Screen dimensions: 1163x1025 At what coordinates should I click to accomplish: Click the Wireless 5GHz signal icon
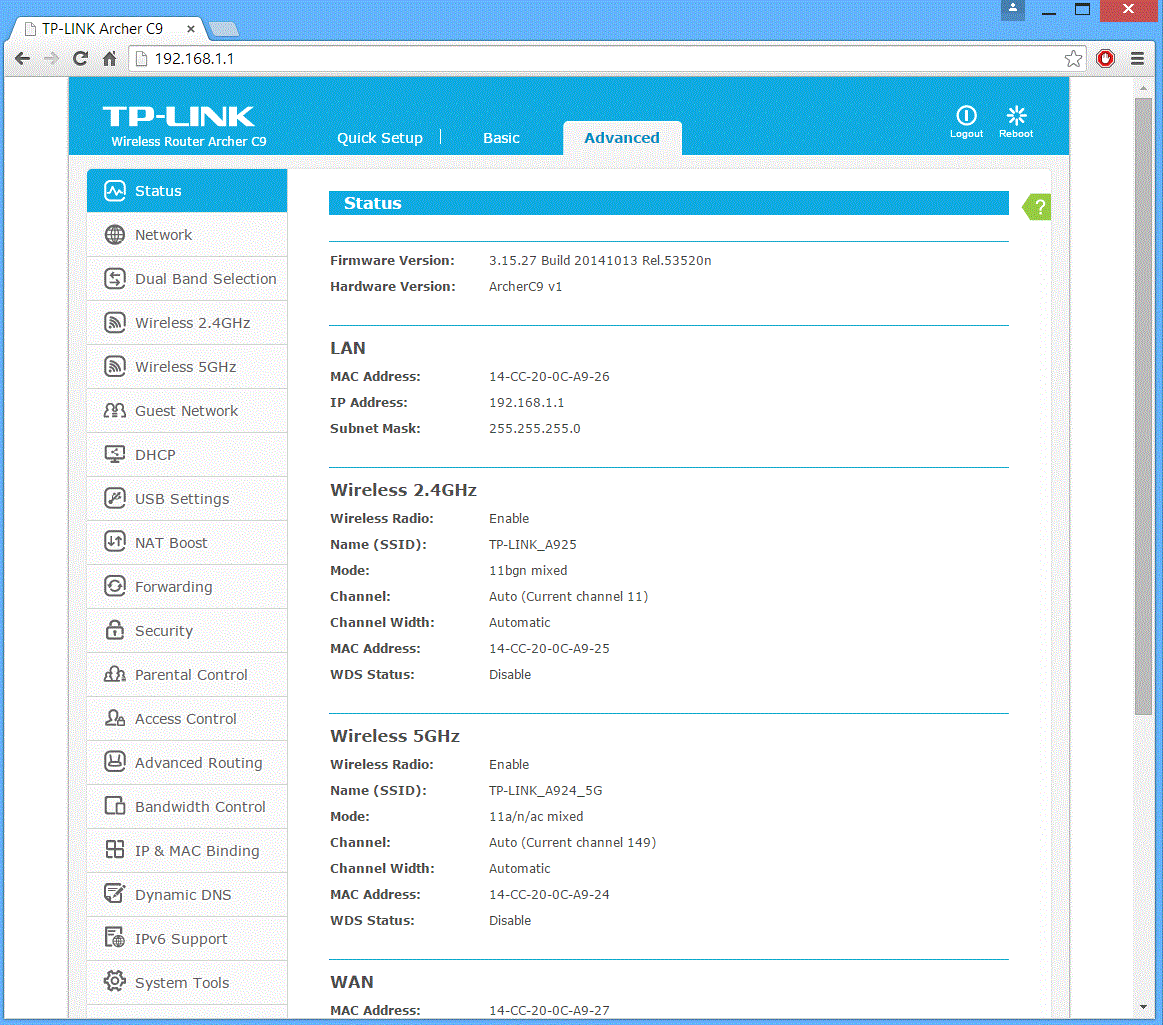[x=114, y=366]
